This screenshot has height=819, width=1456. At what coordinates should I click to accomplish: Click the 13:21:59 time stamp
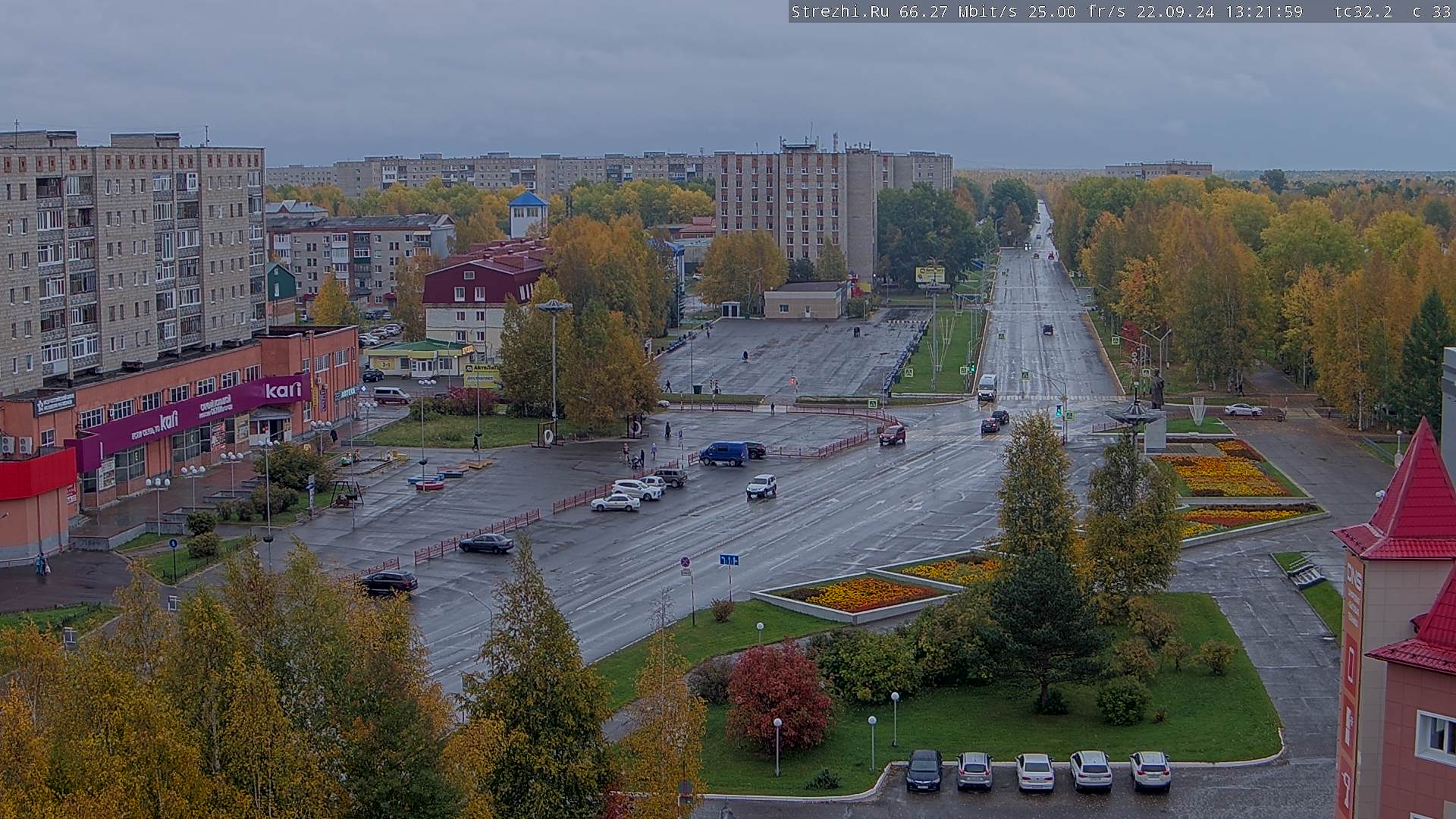[x=1264, y=11]
